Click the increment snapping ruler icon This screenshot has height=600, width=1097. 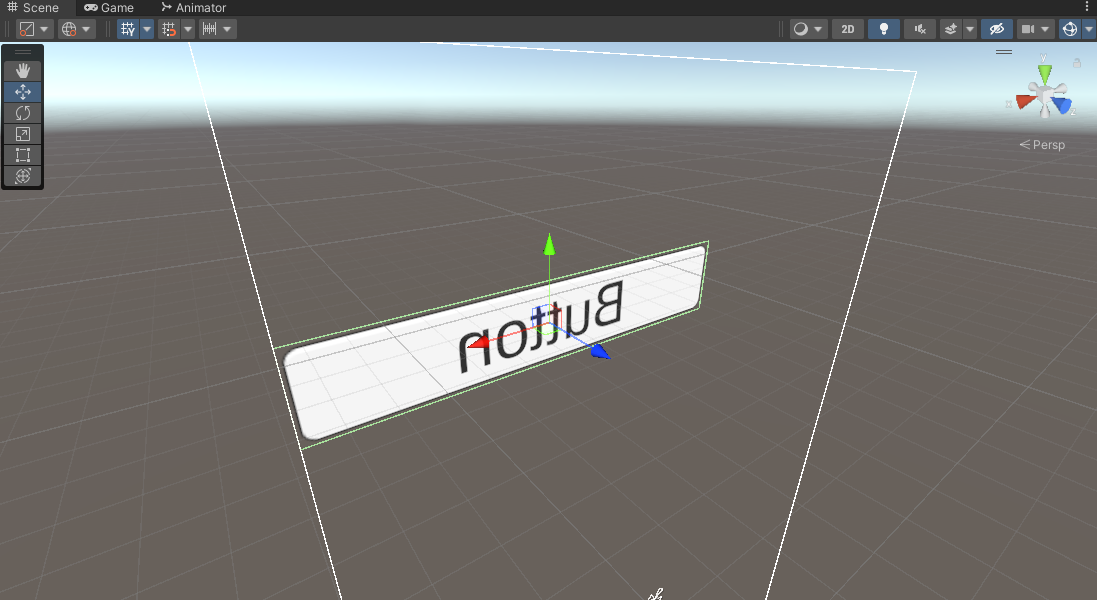[x=209, y=29]
